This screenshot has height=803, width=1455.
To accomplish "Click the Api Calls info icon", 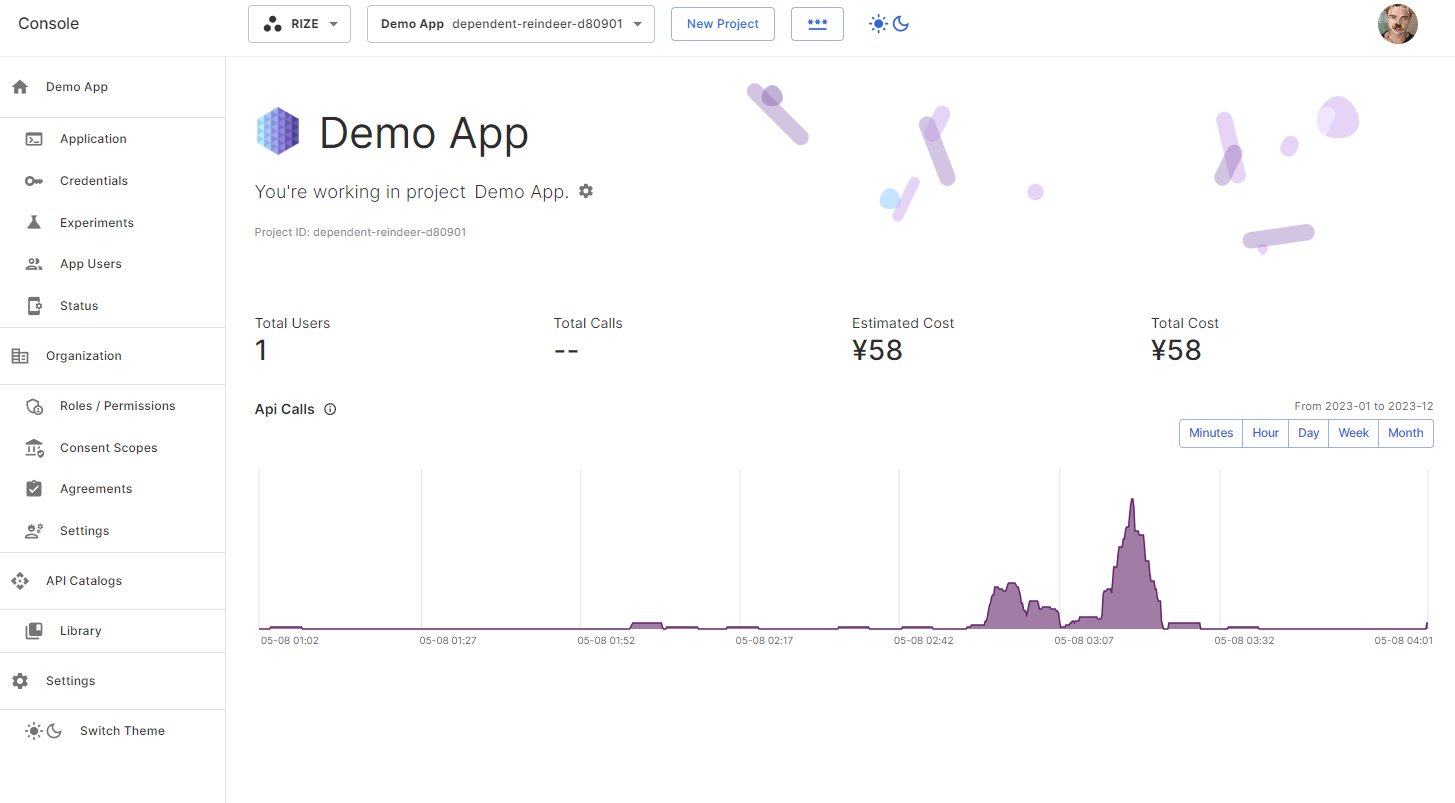I will point(330,409).
